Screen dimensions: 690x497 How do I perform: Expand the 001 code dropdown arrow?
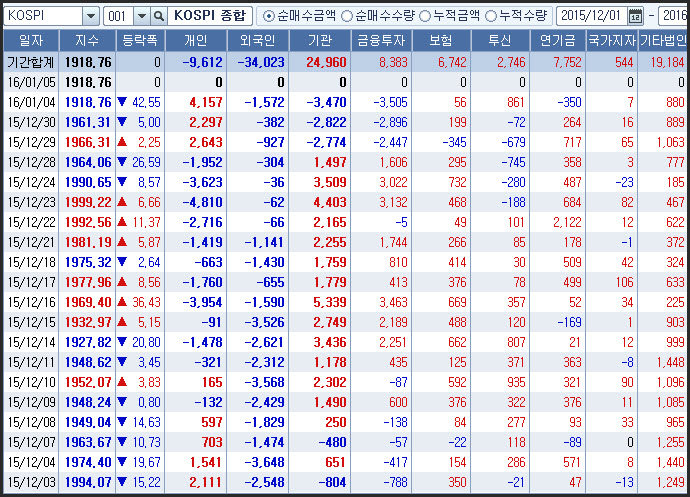tap(142, 16)
